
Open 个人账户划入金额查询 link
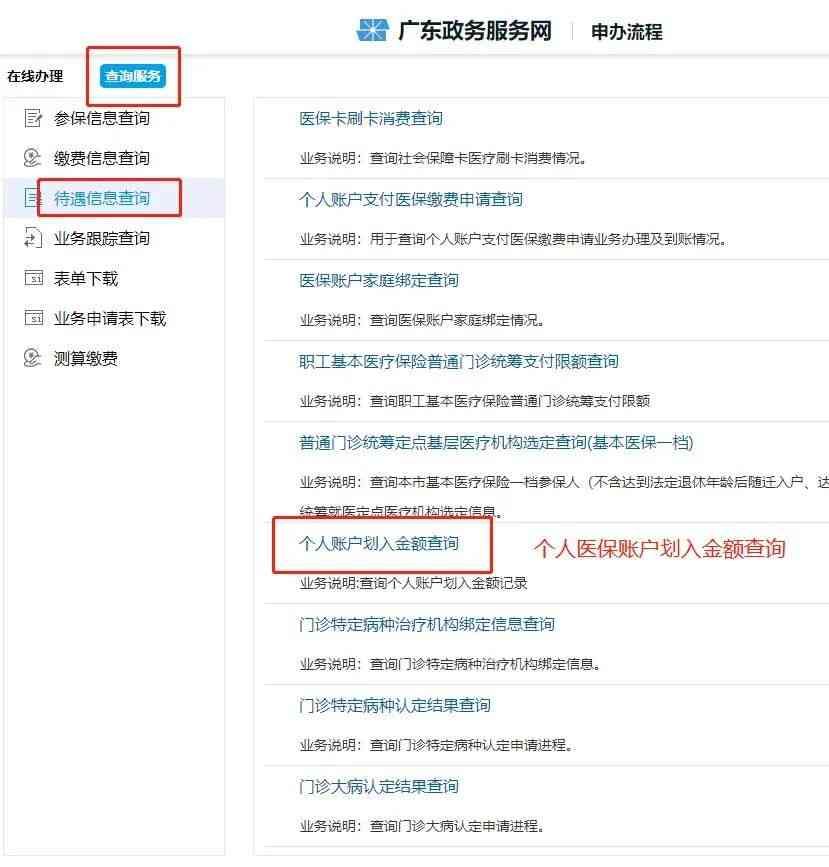(379, 544)
